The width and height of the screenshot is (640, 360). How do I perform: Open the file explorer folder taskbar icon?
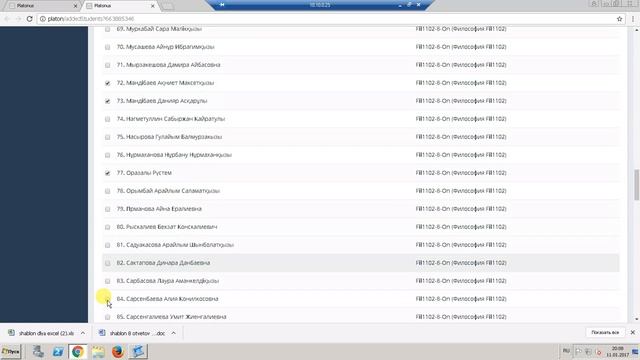(x=98, y=351)
